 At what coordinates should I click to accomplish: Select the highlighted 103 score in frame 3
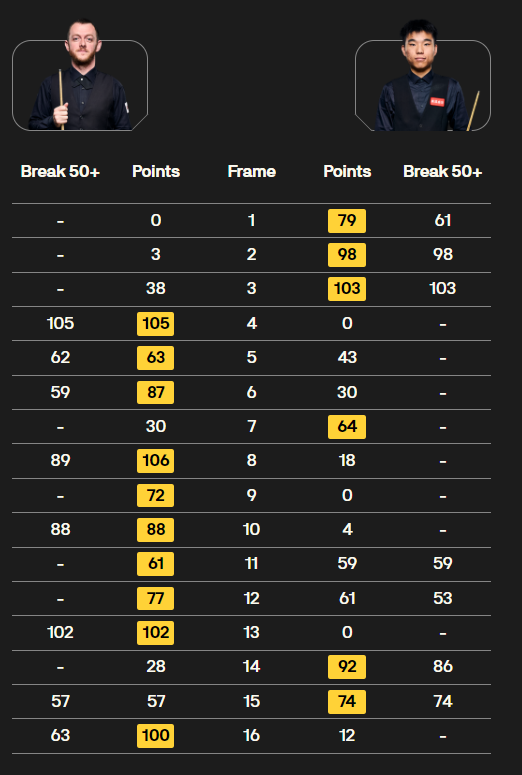[x=347, y=289]
